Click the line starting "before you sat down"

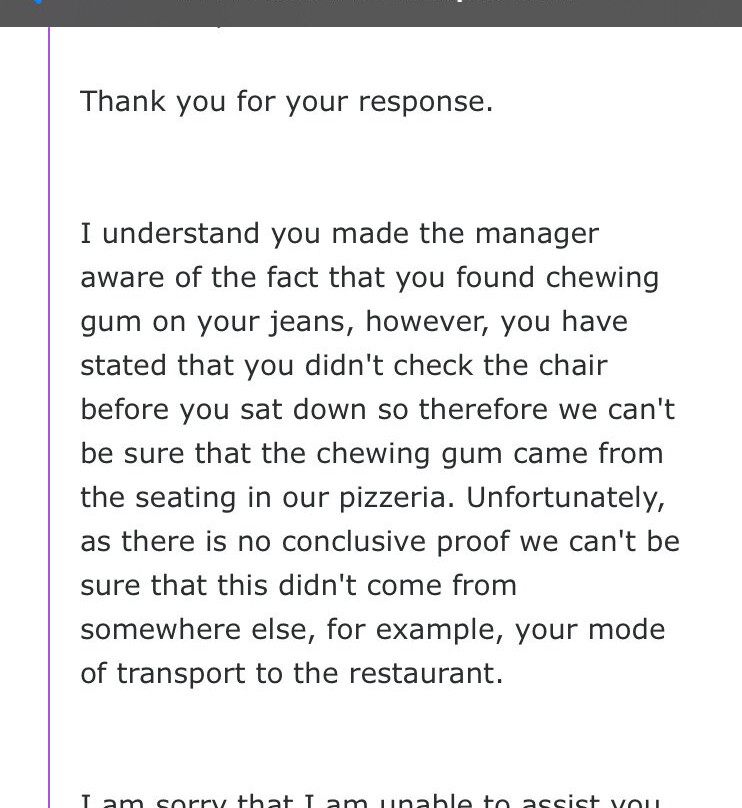point(378,410)
